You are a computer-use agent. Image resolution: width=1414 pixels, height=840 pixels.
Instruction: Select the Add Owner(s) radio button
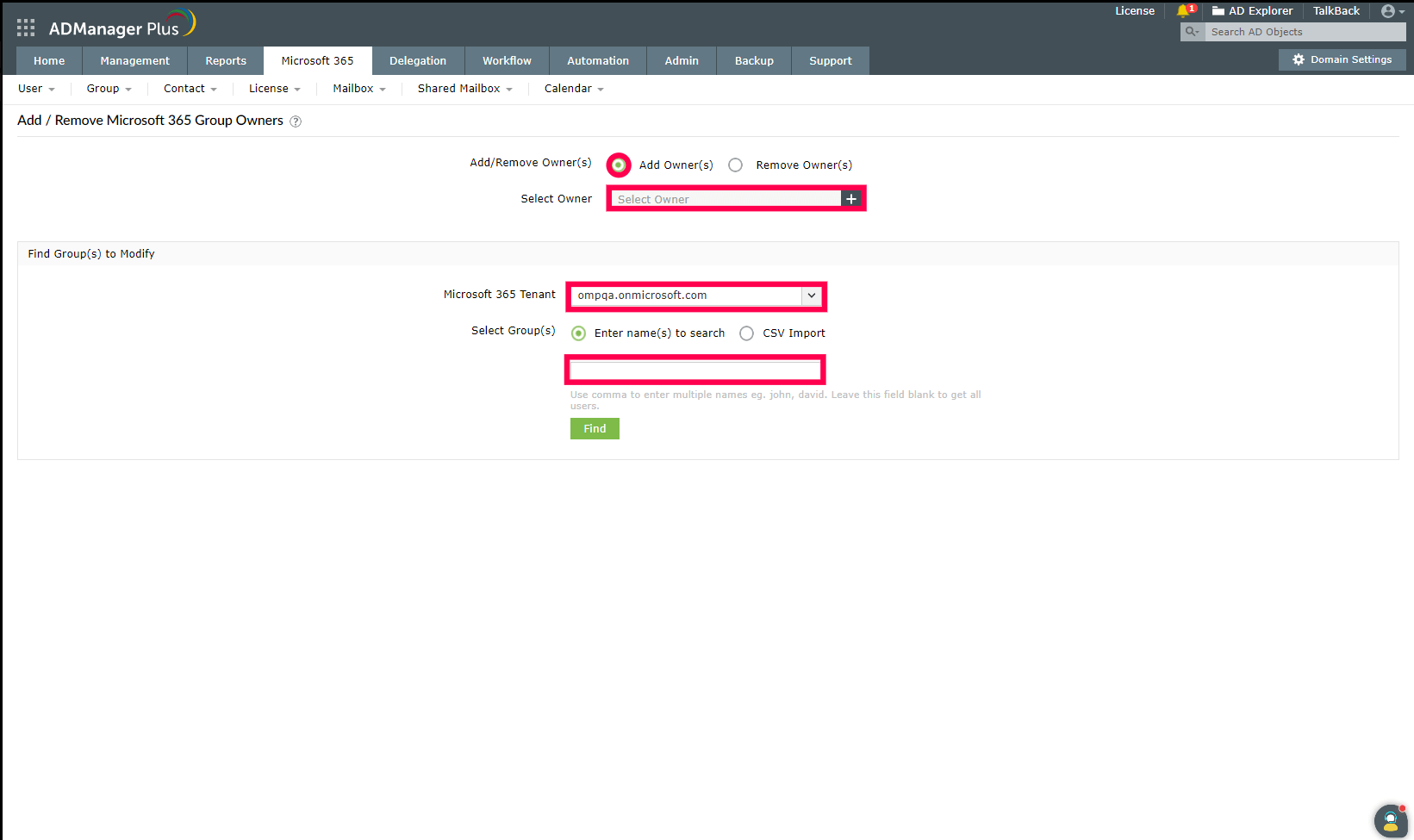619,165
